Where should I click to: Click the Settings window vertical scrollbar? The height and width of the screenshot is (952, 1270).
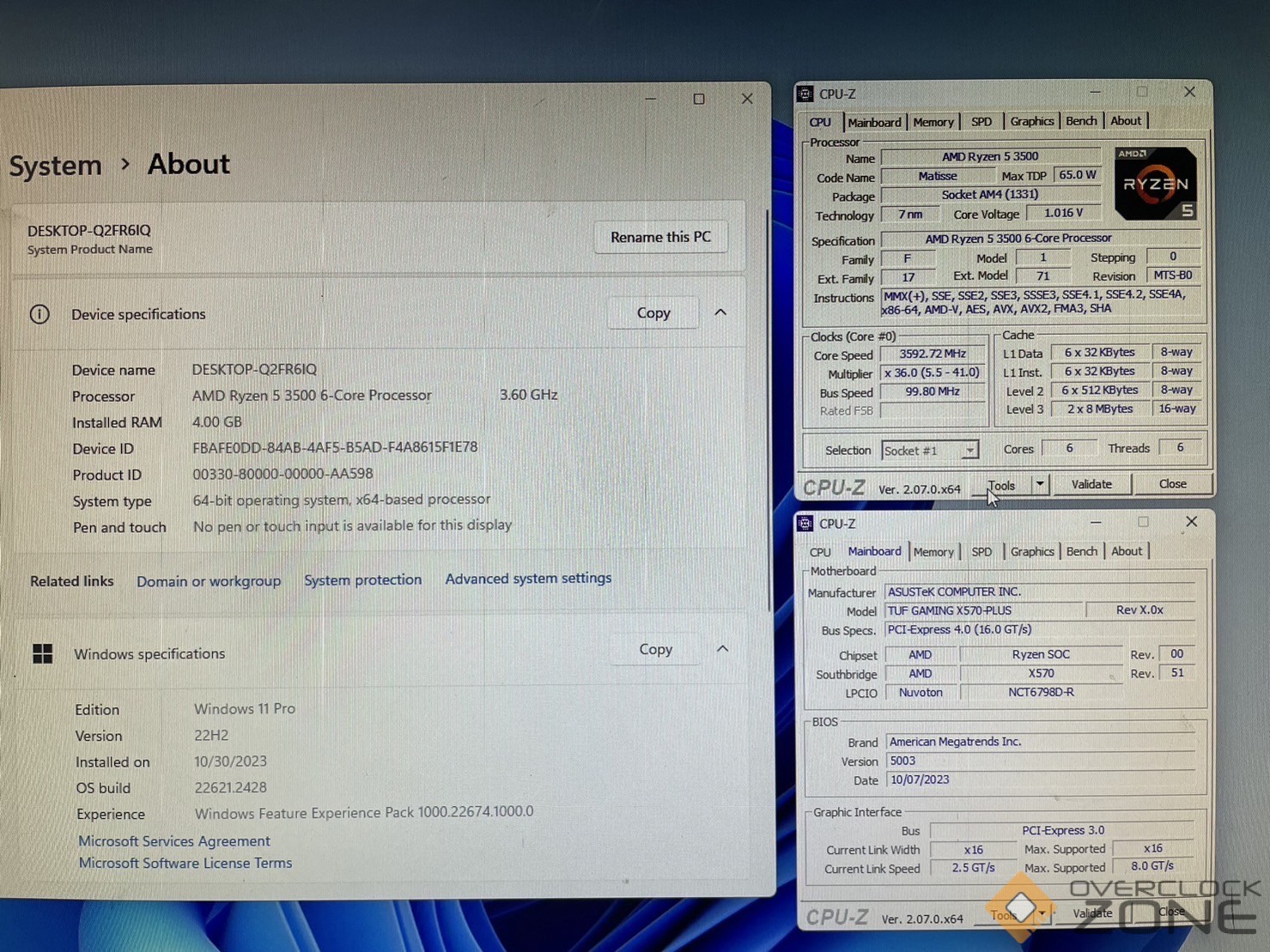pos(768,409)
